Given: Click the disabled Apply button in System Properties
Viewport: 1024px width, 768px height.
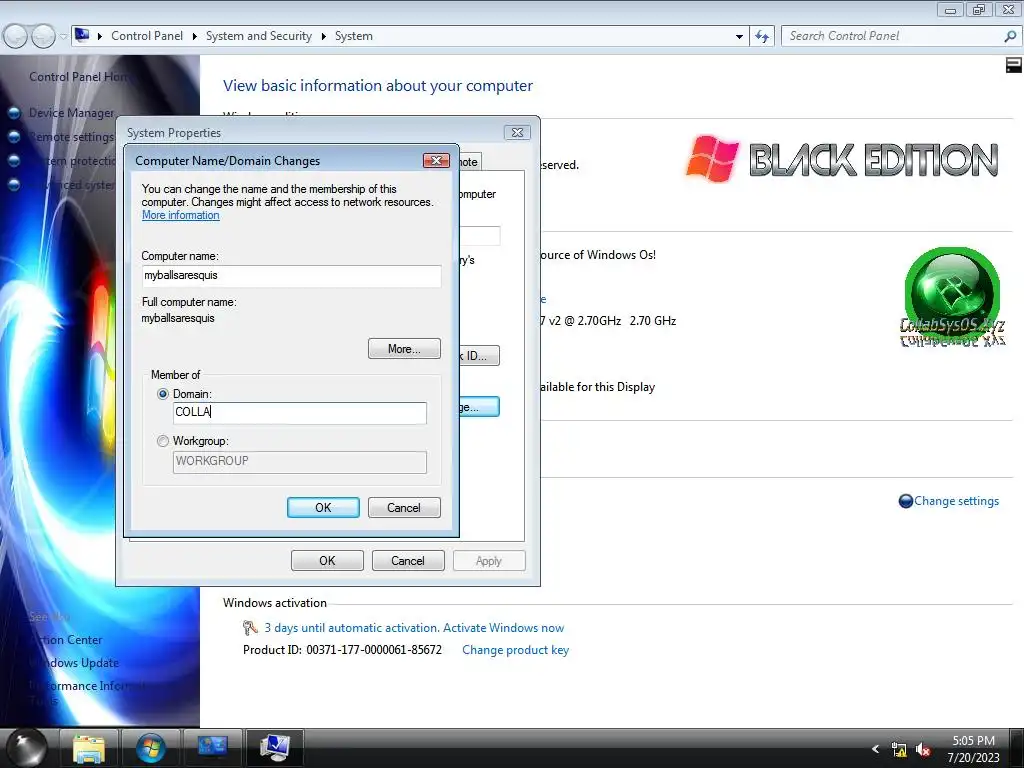Looking at the screenshot, I should 489,560.
